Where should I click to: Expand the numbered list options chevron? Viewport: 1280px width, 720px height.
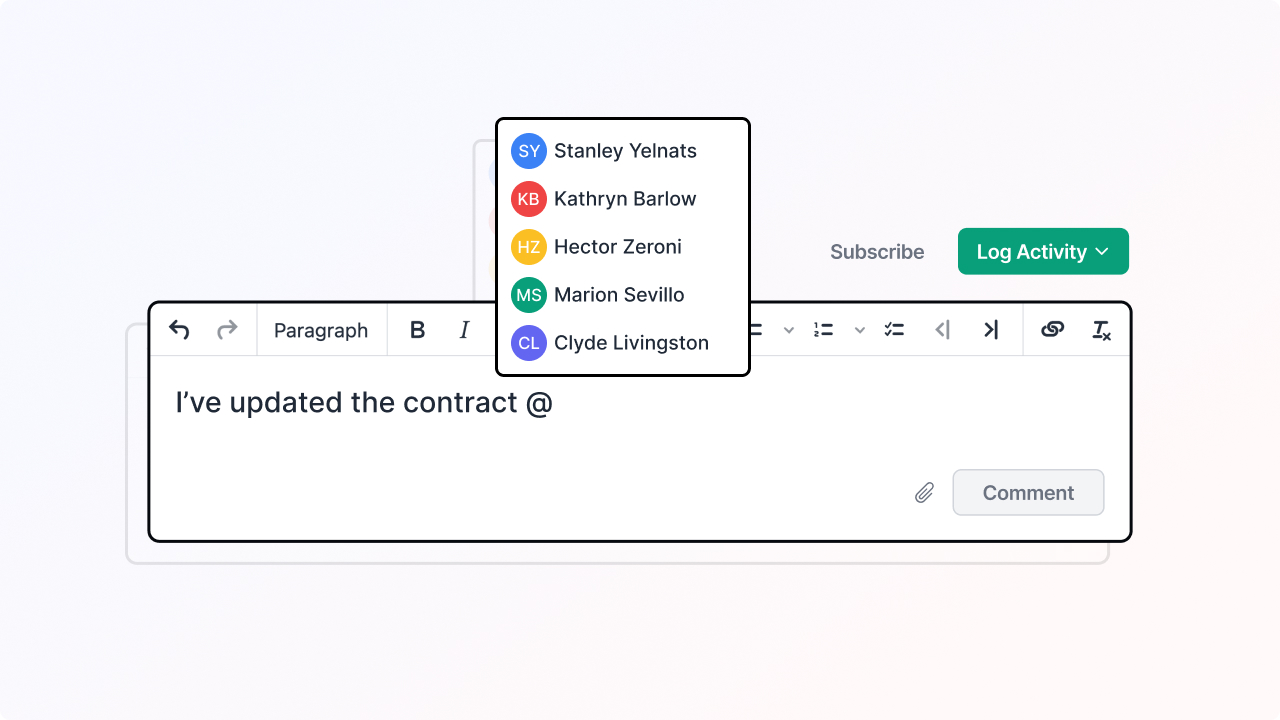click(859, 330)
